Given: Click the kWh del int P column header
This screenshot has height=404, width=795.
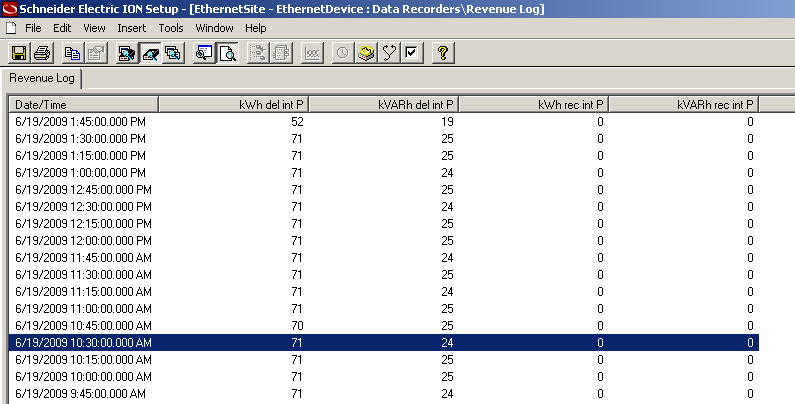Looking at the screenshot, I should tap(234, 104).
